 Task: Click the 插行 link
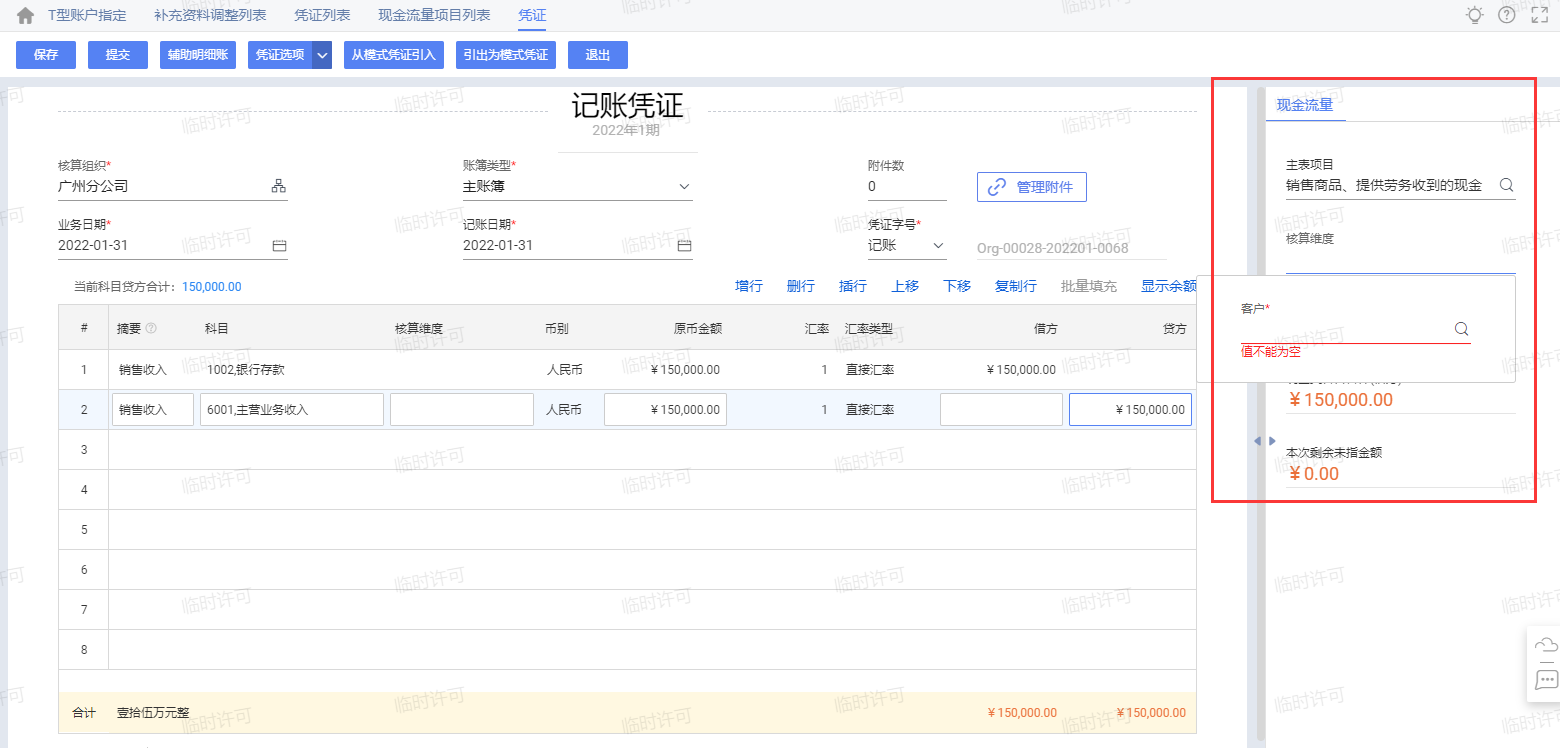(853, 286)
